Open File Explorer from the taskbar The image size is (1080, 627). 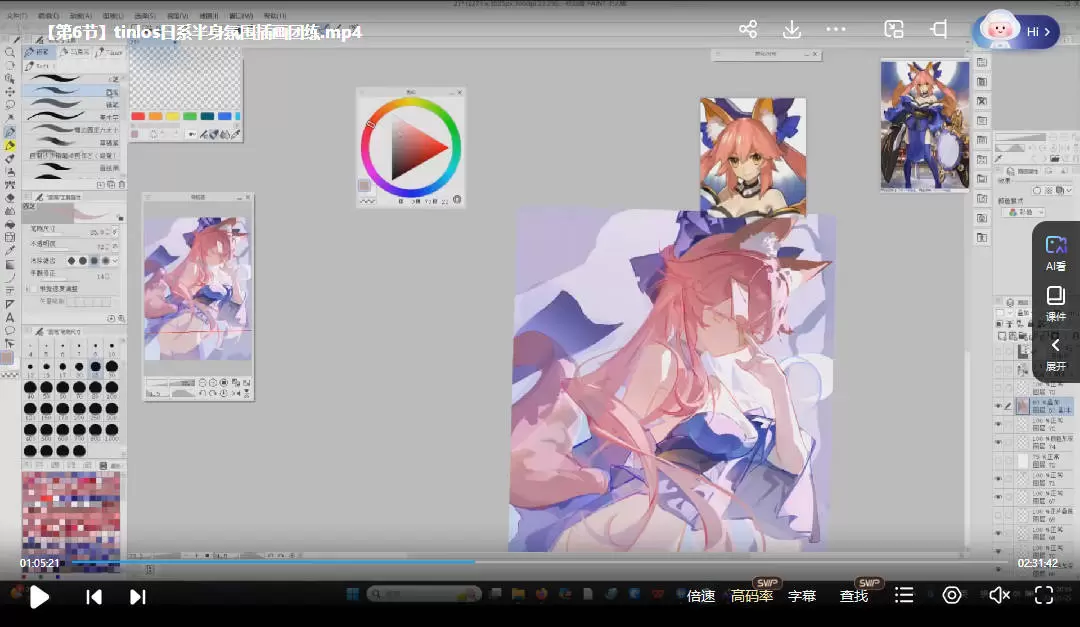(x=518, y=594)
